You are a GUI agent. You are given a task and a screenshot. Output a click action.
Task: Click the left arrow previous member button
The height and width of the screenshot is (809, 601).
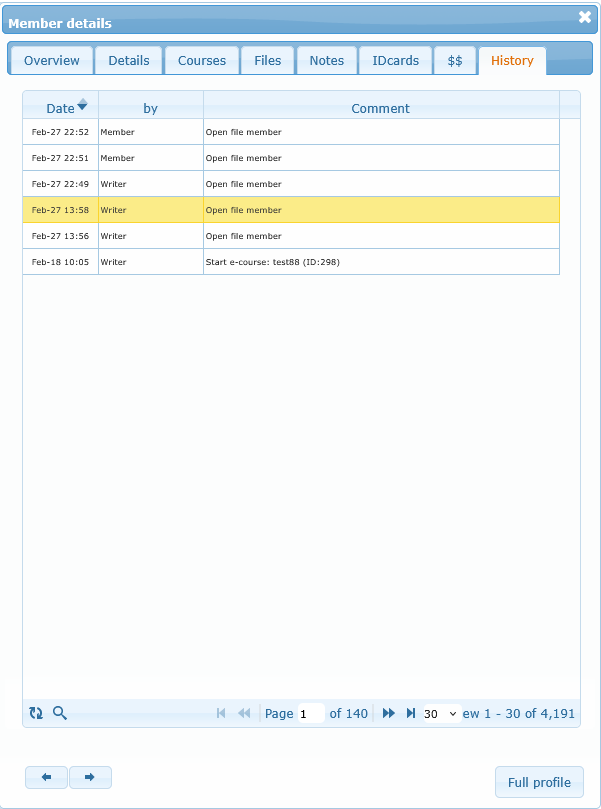tap(47, 777)
